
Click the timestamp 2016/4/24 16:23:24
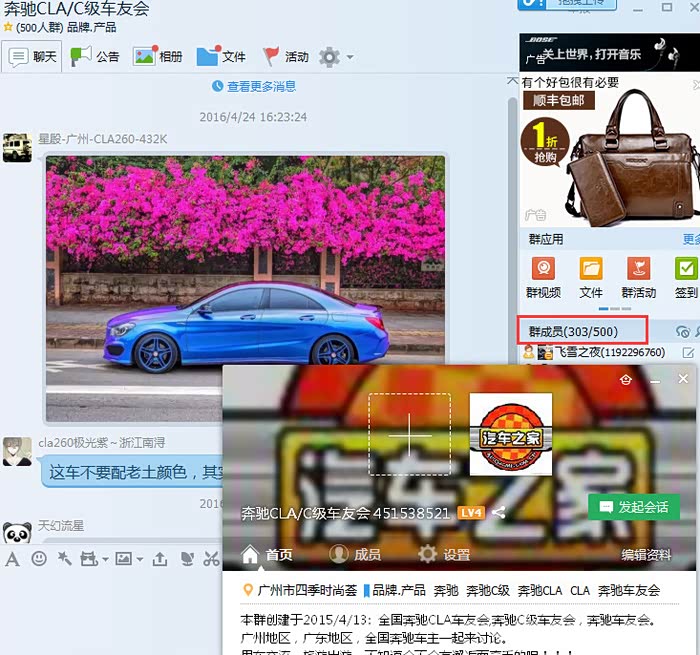[253, 117]
